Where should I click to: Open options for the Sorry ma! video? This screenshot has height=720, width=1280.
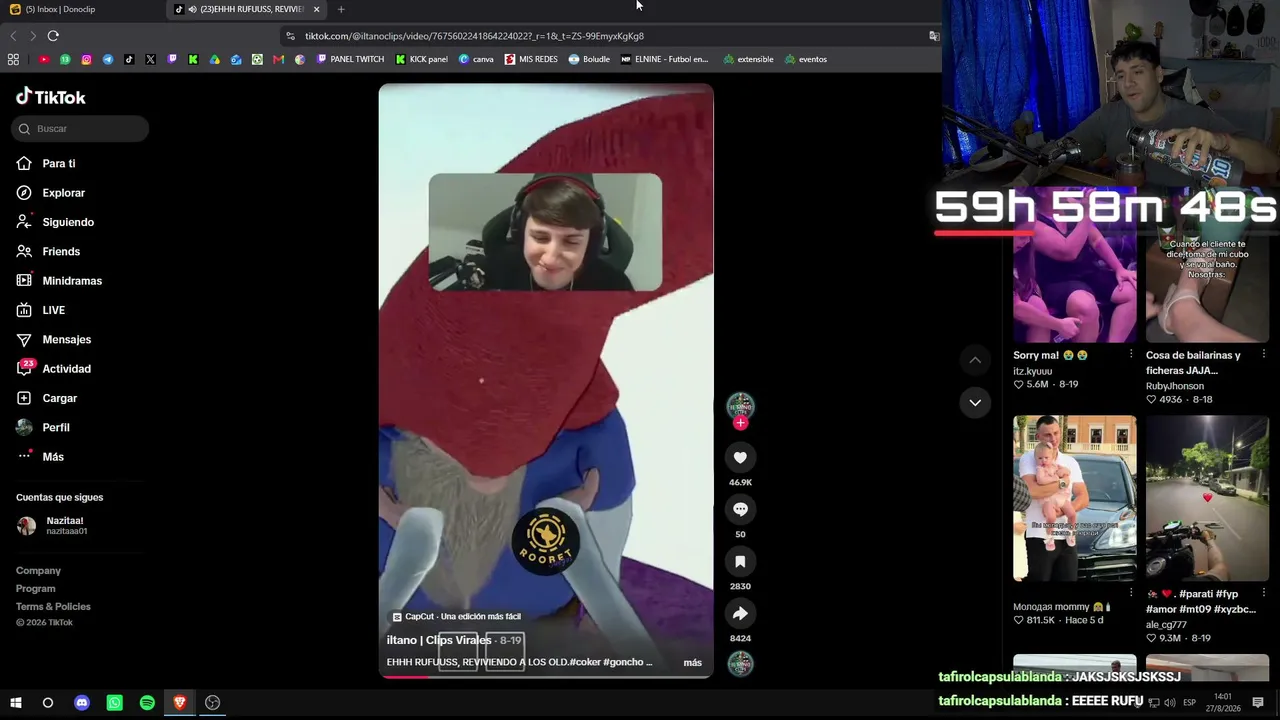tap(1131, 355)
